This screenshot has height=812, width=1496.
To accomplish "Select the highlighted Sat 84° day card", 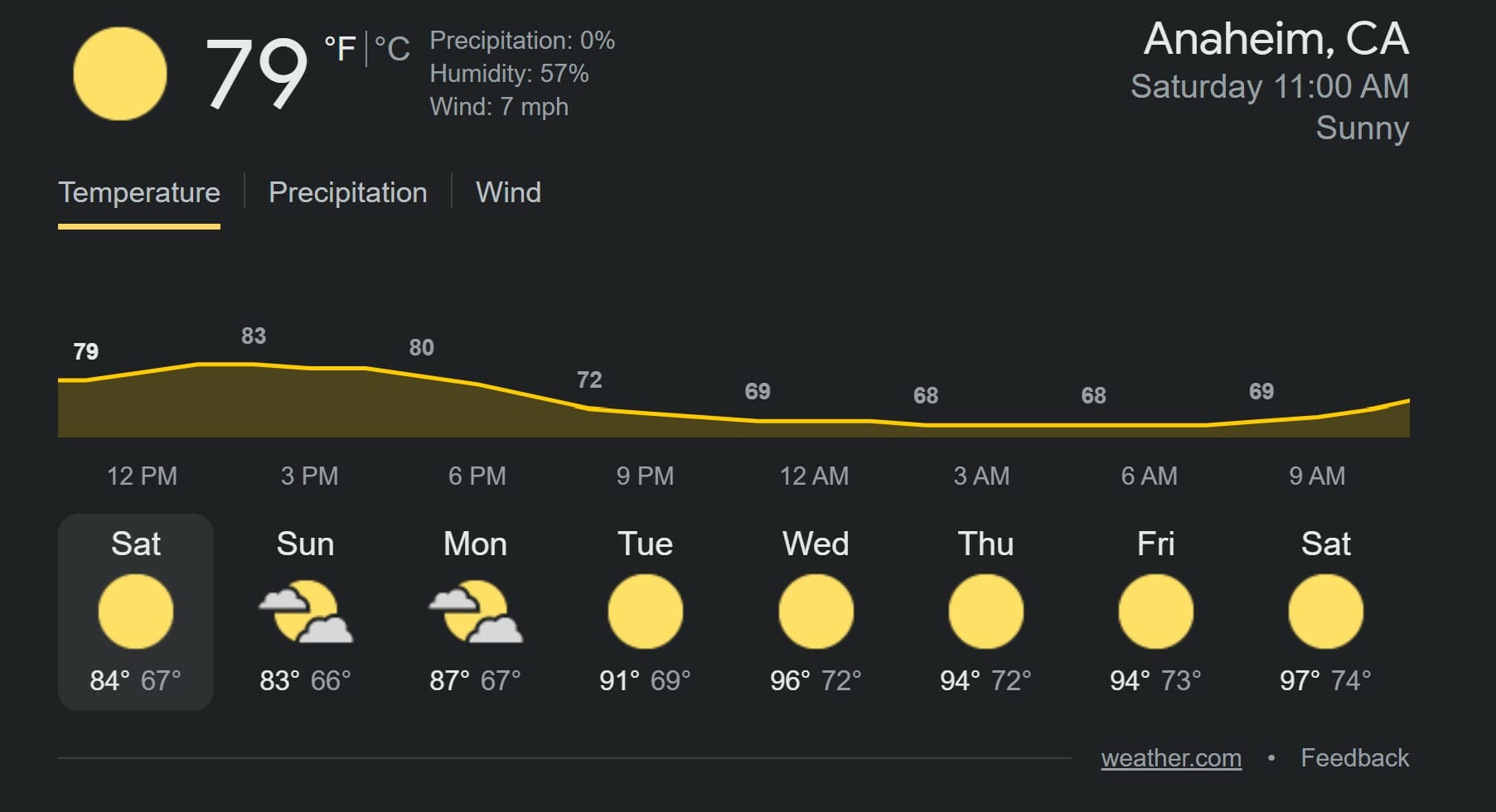I will click(x=136, y=612).
